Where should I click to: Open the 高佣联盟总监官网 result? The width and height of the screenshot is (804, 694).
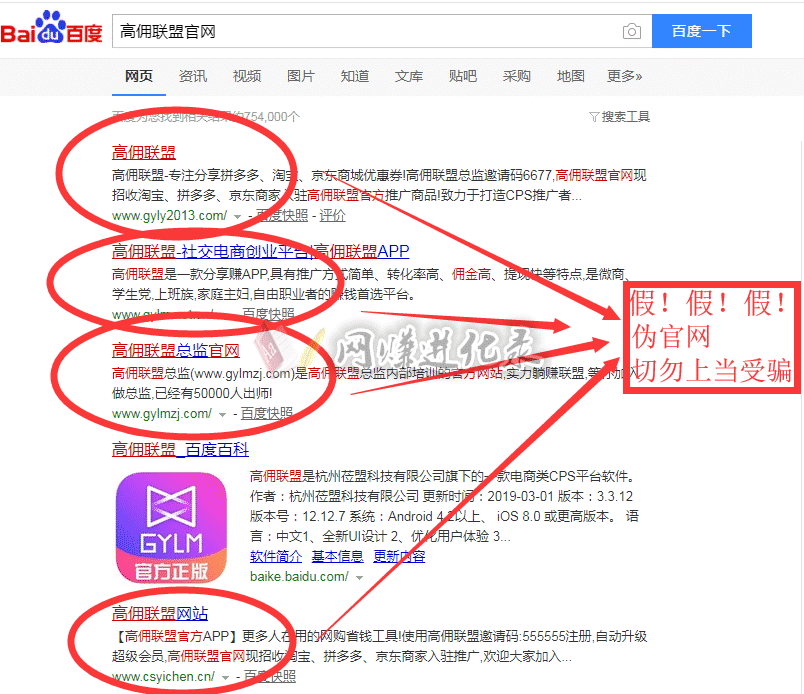coord(176,351)
